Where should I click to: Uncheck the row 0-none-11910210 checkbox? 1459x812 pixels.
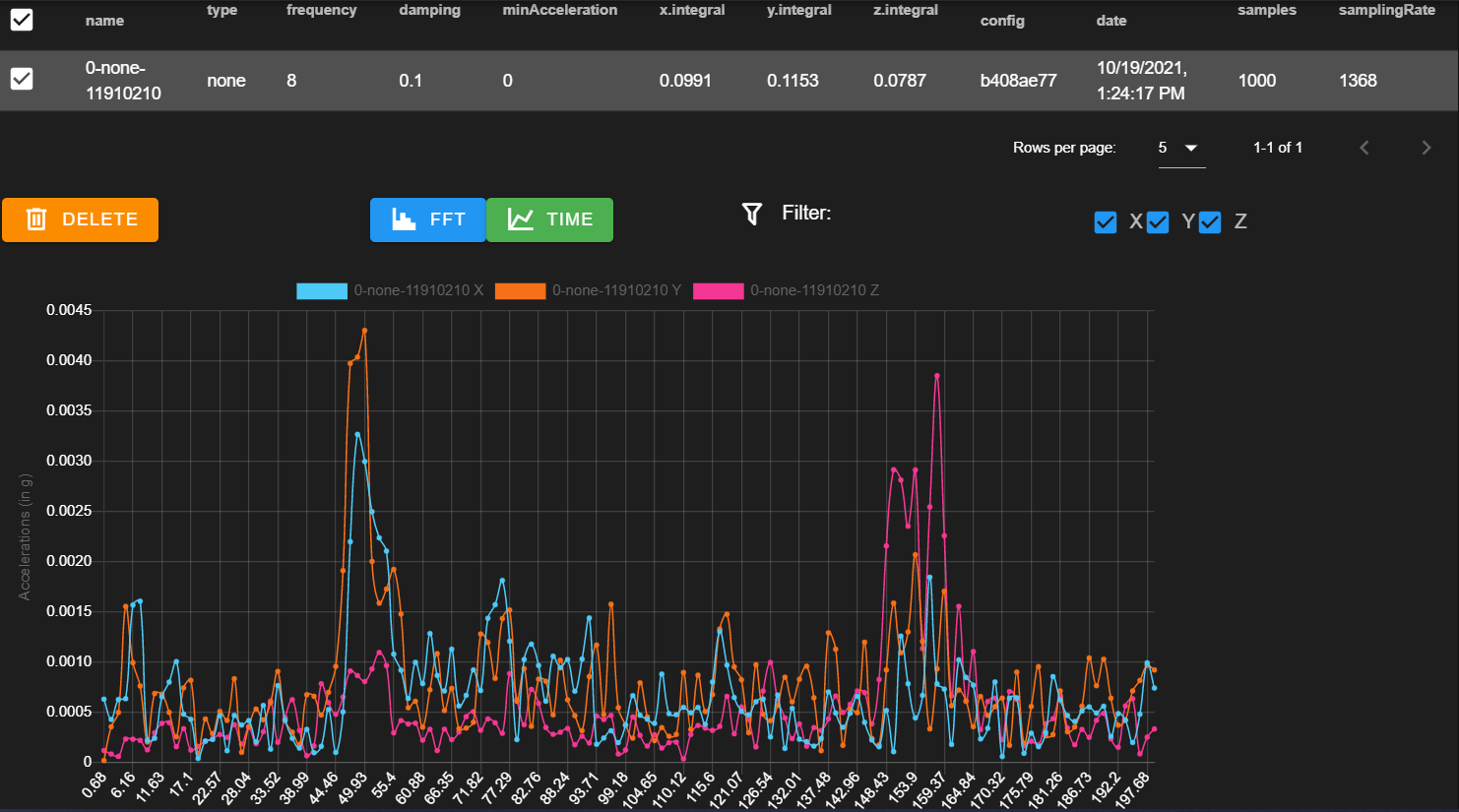tap(22, 79)
